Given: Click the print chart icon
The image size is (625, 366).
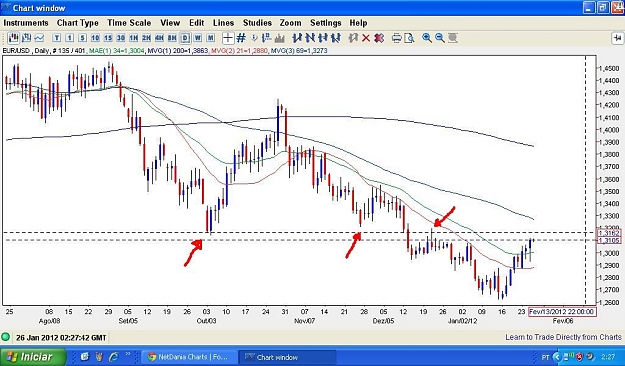Looking at the screenshot, I should point(396,38).
